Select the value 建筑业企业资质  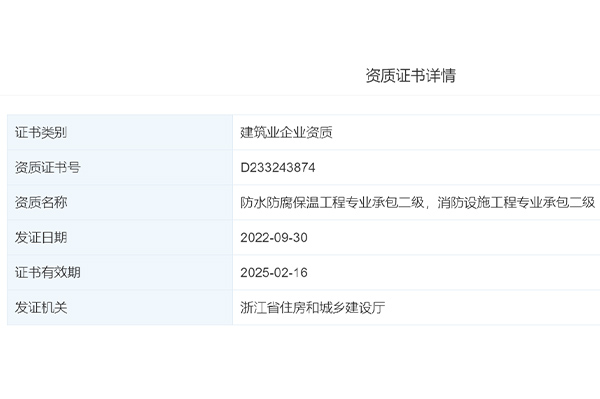click(x=286, y=132)
